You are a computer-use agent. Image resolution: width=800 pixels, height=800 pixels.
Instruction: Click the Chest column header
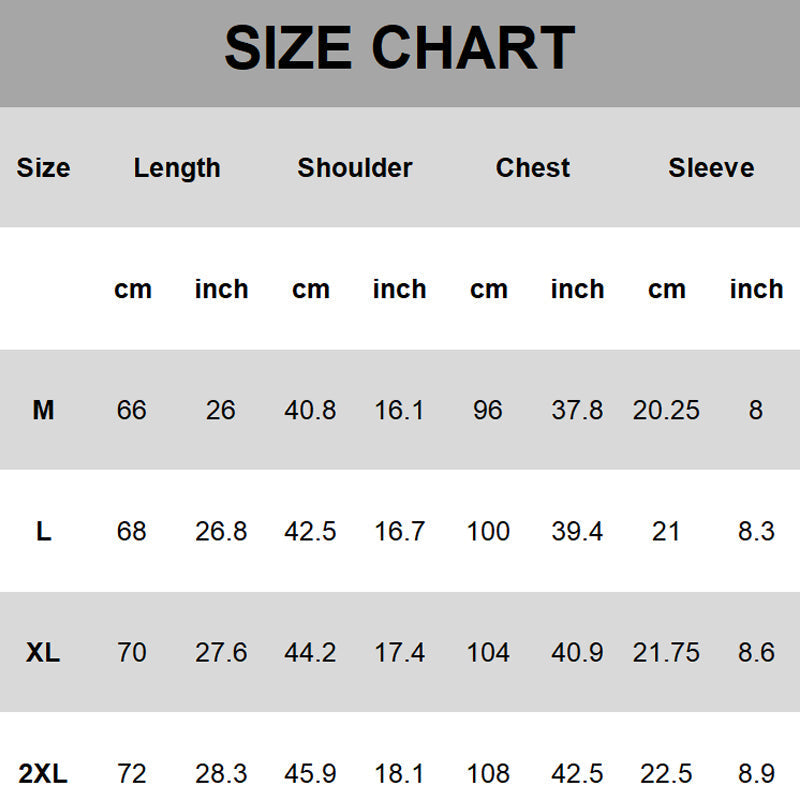coord(533,168)
